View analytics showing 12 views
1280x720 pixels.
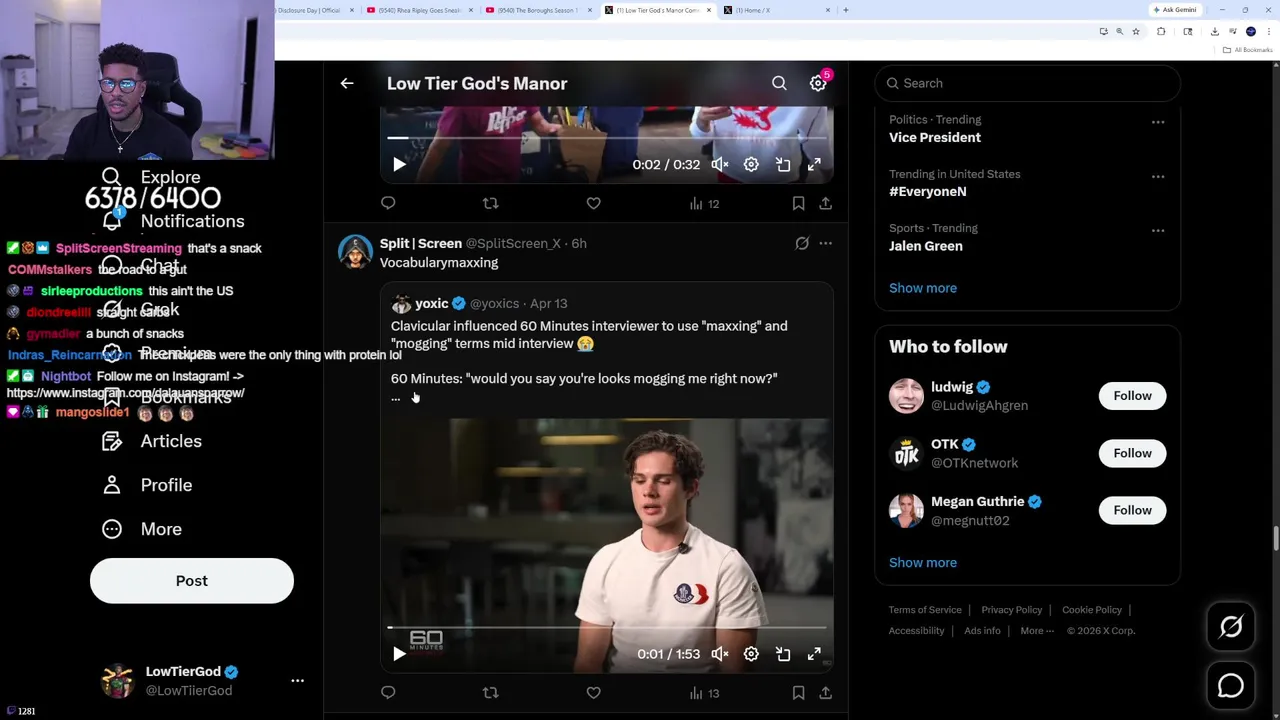[x=704, y=204]
